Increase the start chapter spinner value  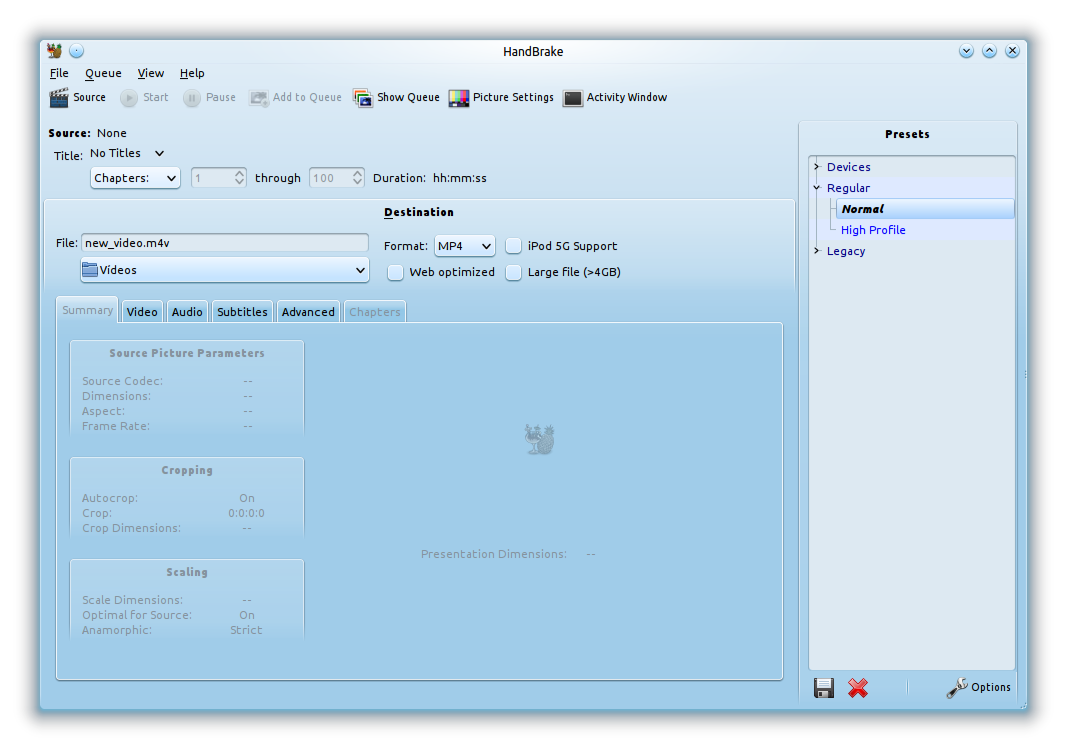pos(240,173)
